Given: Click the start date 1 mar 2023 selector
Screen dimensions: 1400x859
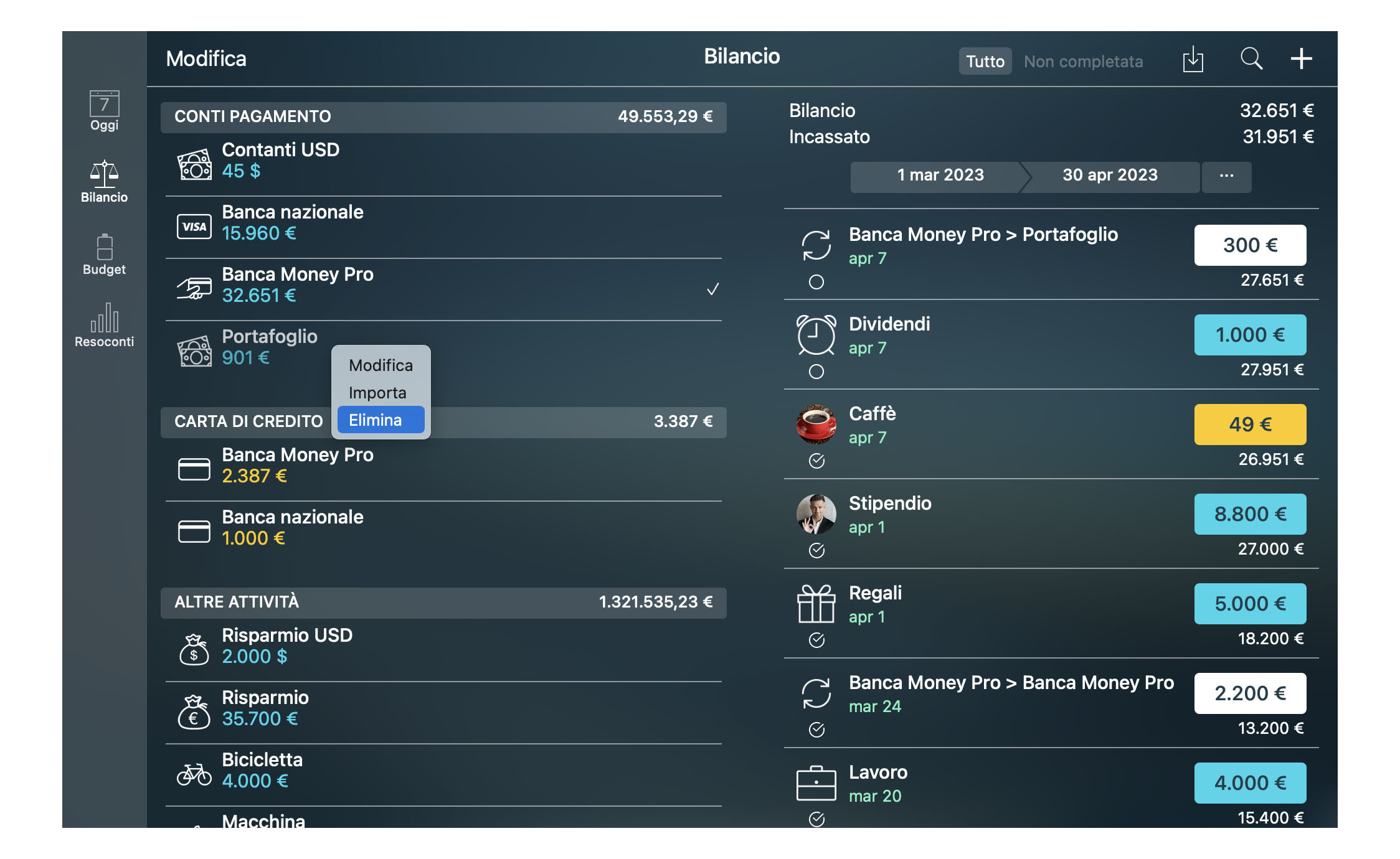Looking at the screenshot, I should click(x=938, y=176).
